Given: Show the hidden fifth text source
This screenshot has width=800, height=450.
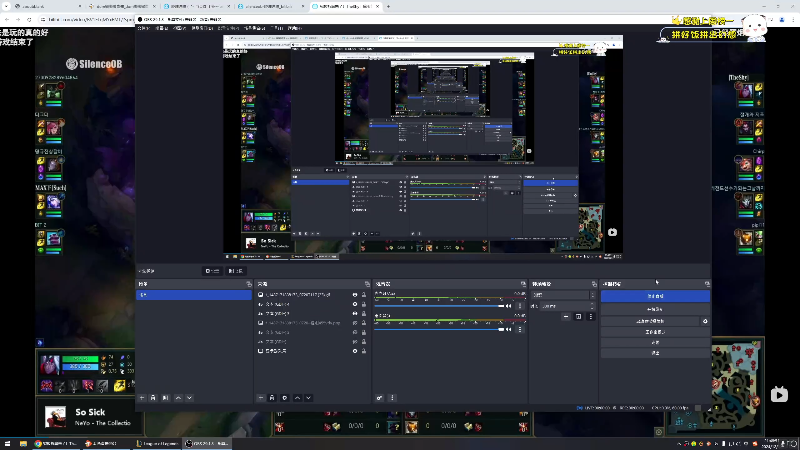Looking at the screenshot, I should (x=355, y=332).
